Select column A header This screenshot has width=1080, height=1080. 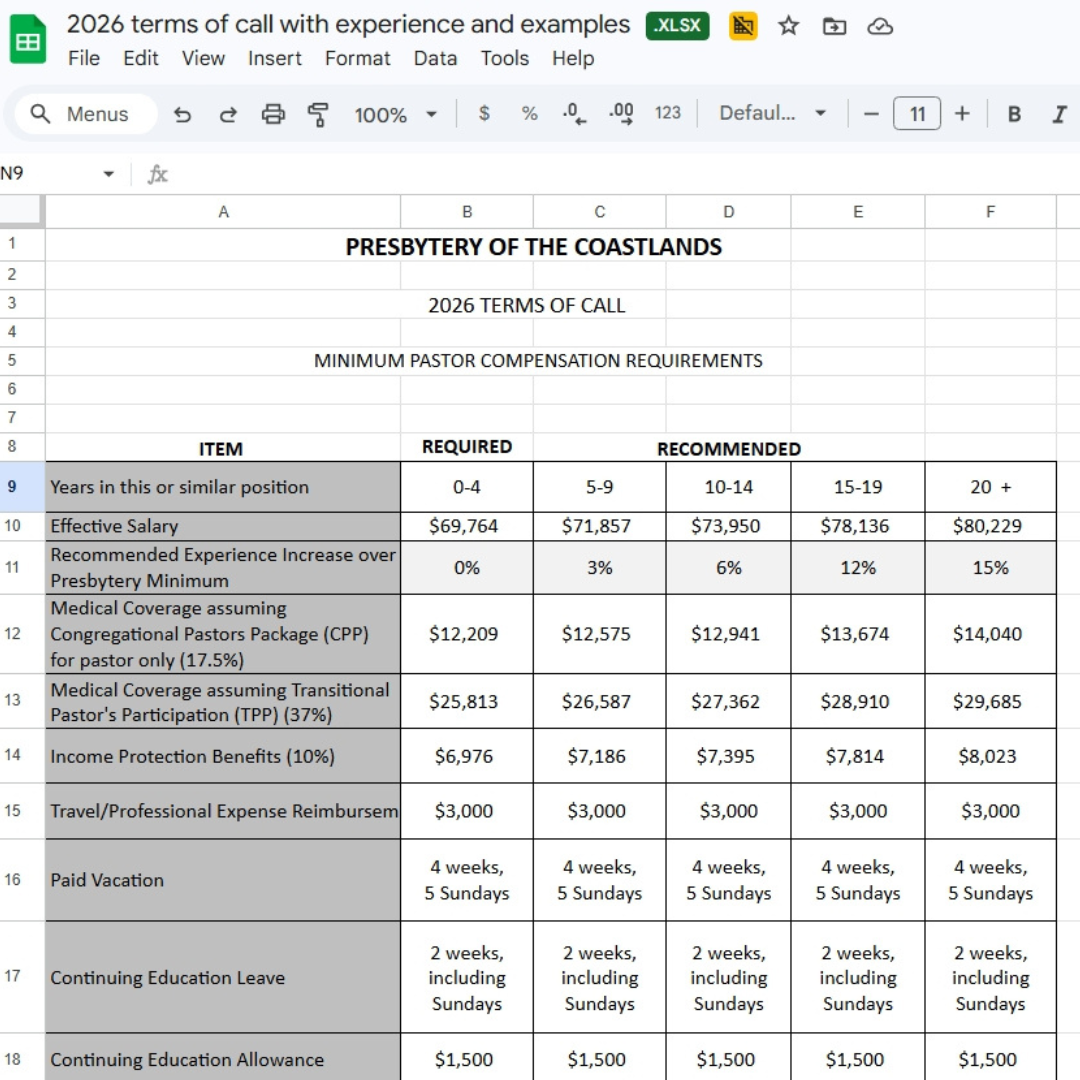pyautogui.click(x=223, y=211)
